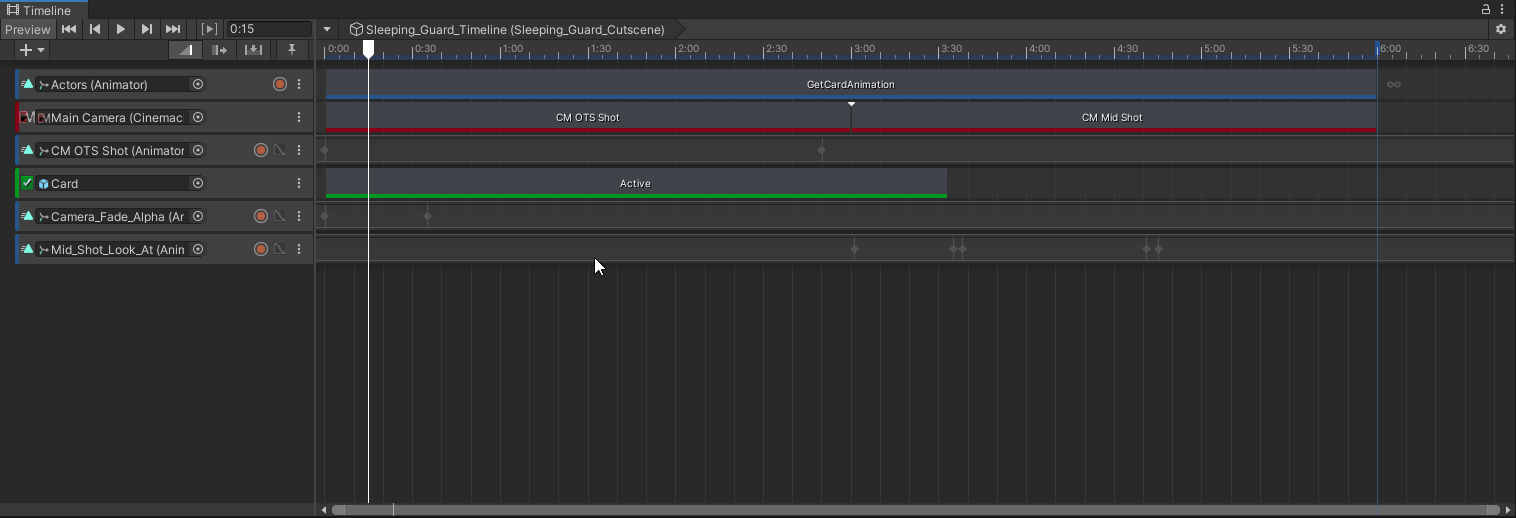This screenshot has height=518, width=1516.
Task: Open object picker for Camera_Fade_Alpha binding
Action: pos(198,216)
